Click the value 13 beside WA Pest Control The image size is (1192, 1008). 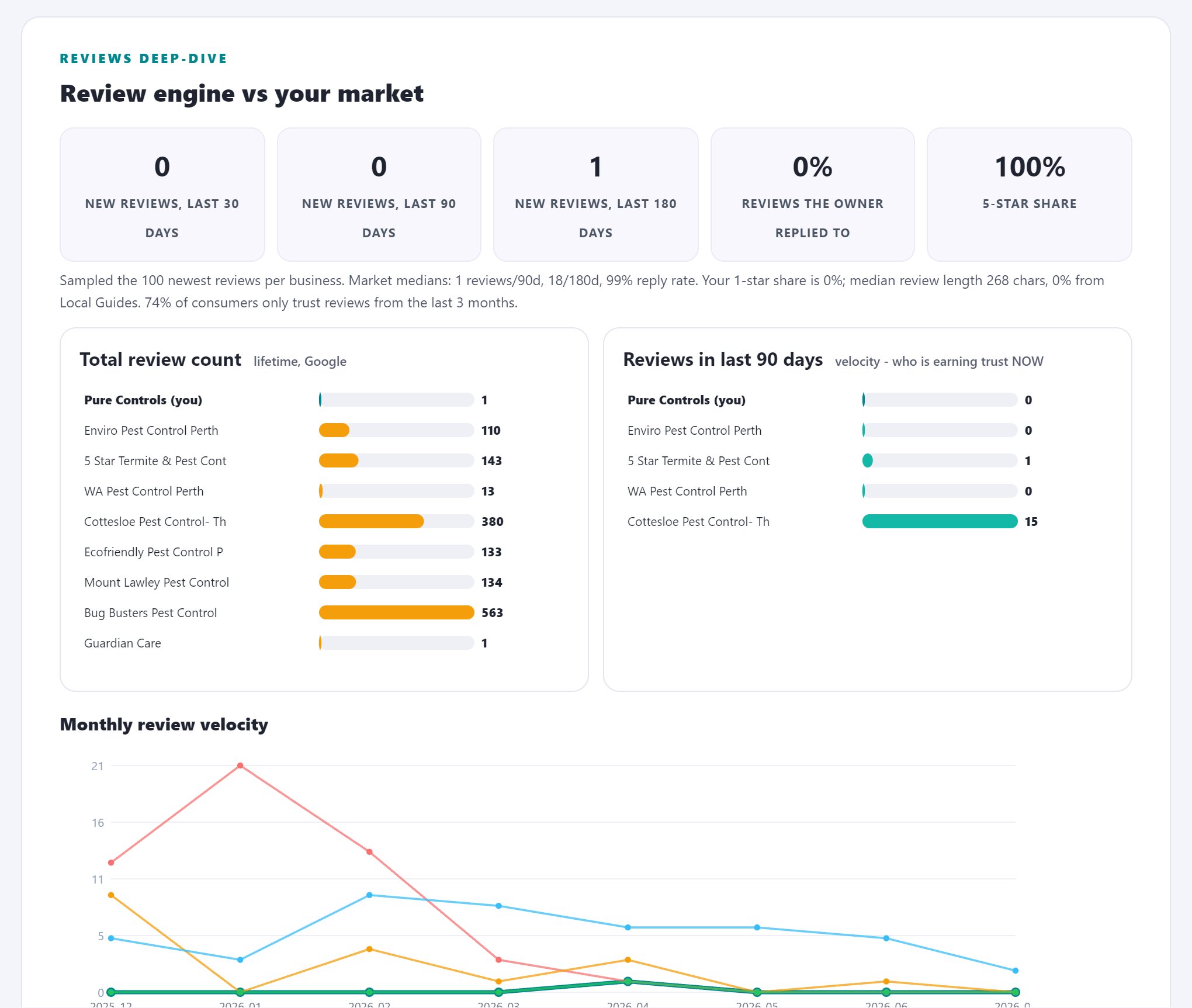[488, 491]
